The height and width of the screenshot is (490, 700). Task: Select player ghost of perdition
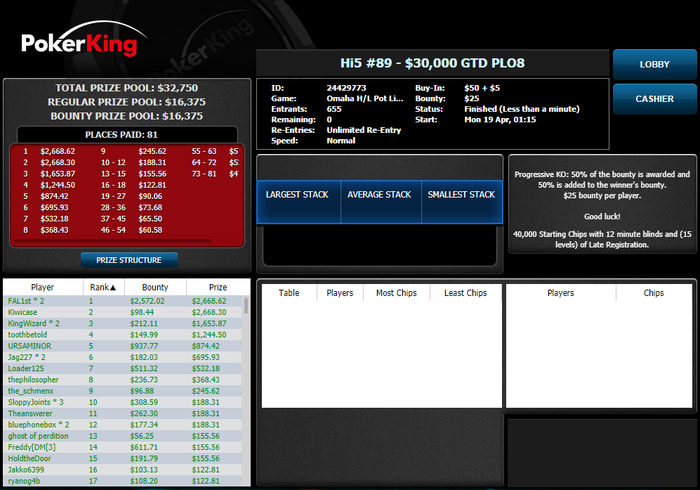coord(123,436)
